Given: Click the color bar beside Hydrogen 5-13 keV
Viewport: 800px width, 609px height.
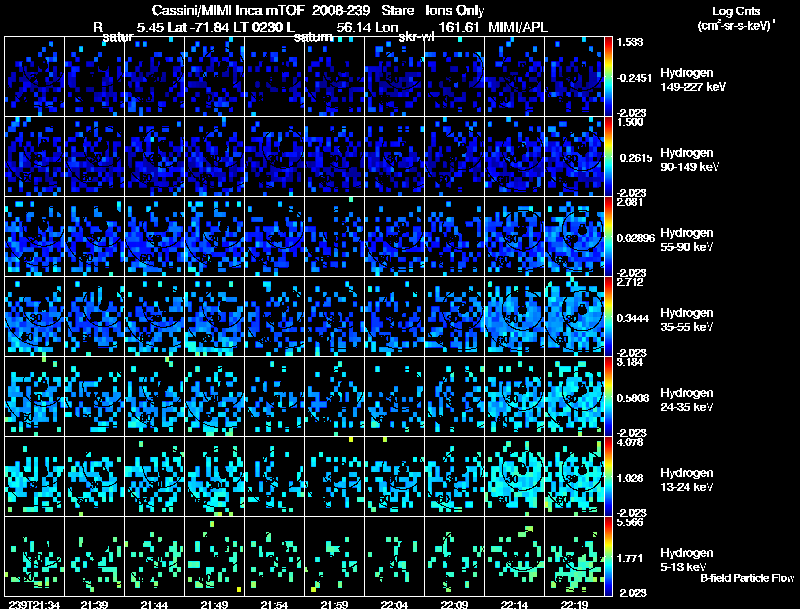Looking at the screenshot, I should click(608, 557).
